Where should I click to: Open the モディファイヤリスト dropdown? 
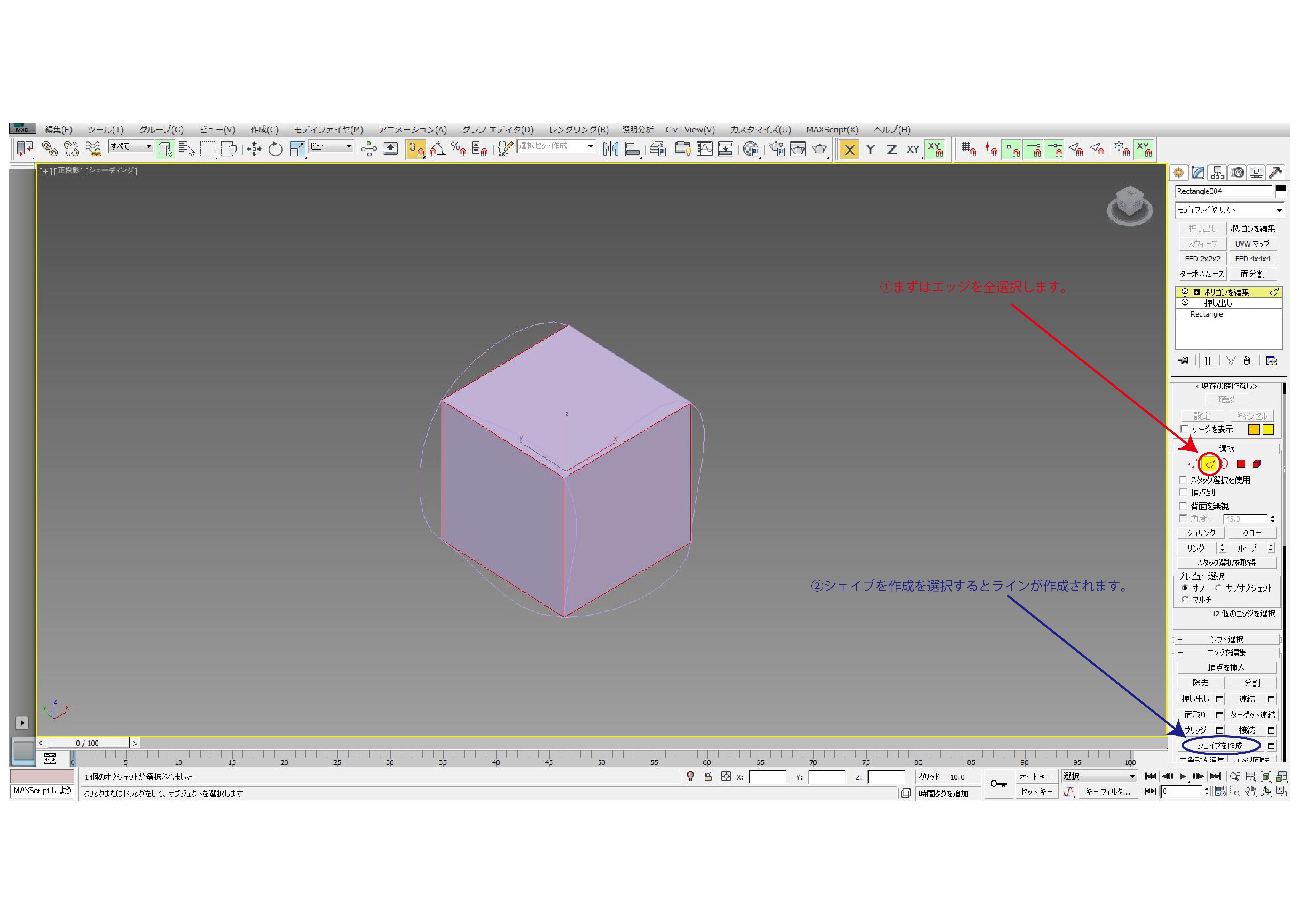click(x=1229, y=210)
